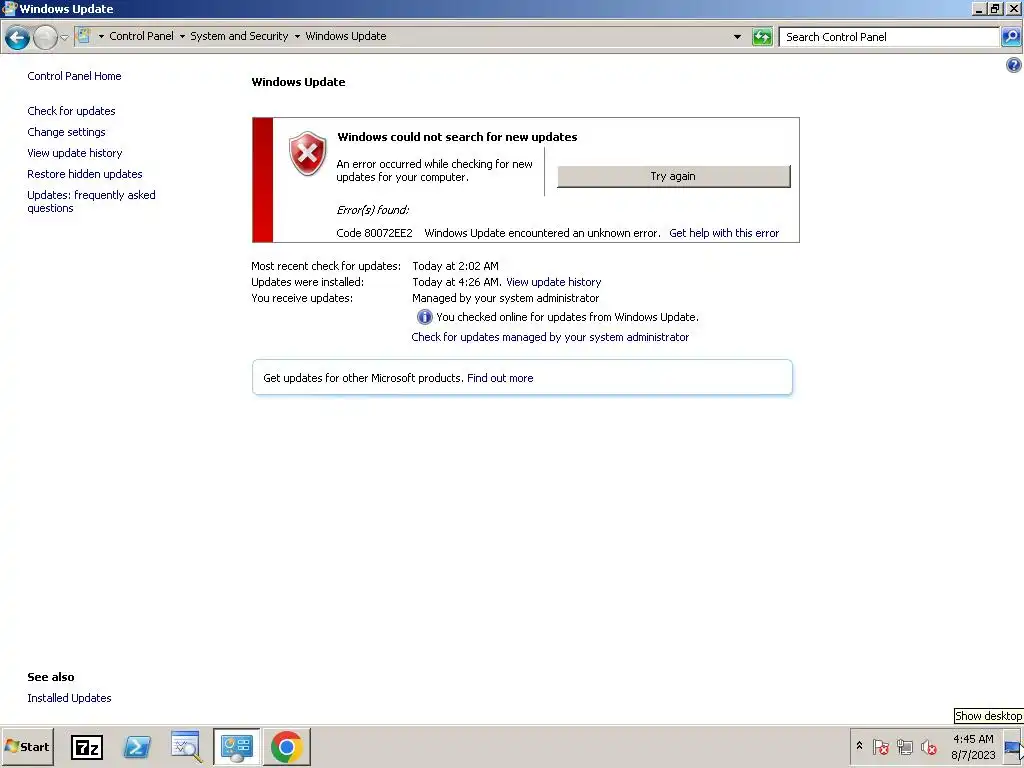The height and width of the screenshot is (768, 1024).
Task: Open address bar history dropdown arrow
Action: pos(737,37)
